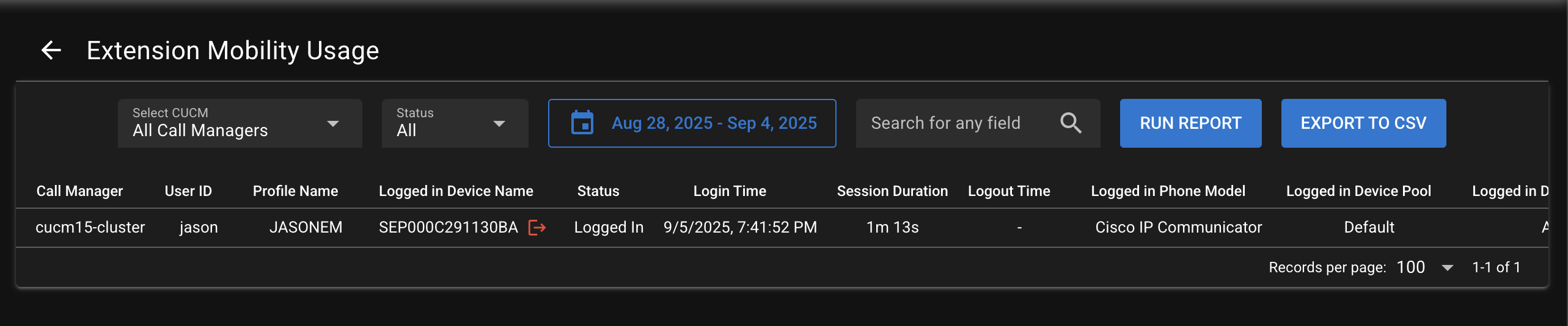Select the cucm15-cluster table row cell

tap(90, 227)
